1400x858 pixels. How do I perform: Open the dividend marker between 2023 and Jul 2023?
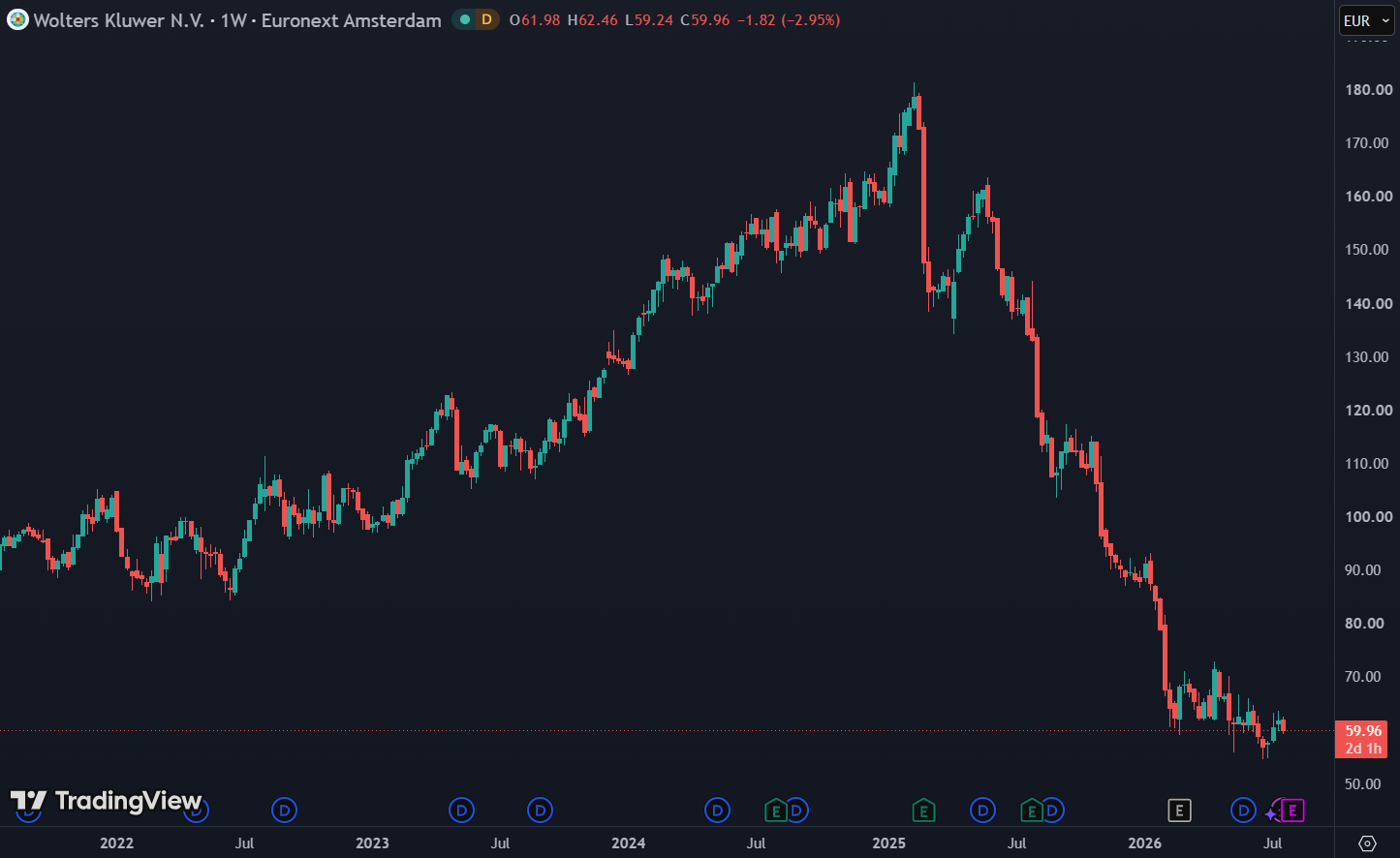[462, 810]
